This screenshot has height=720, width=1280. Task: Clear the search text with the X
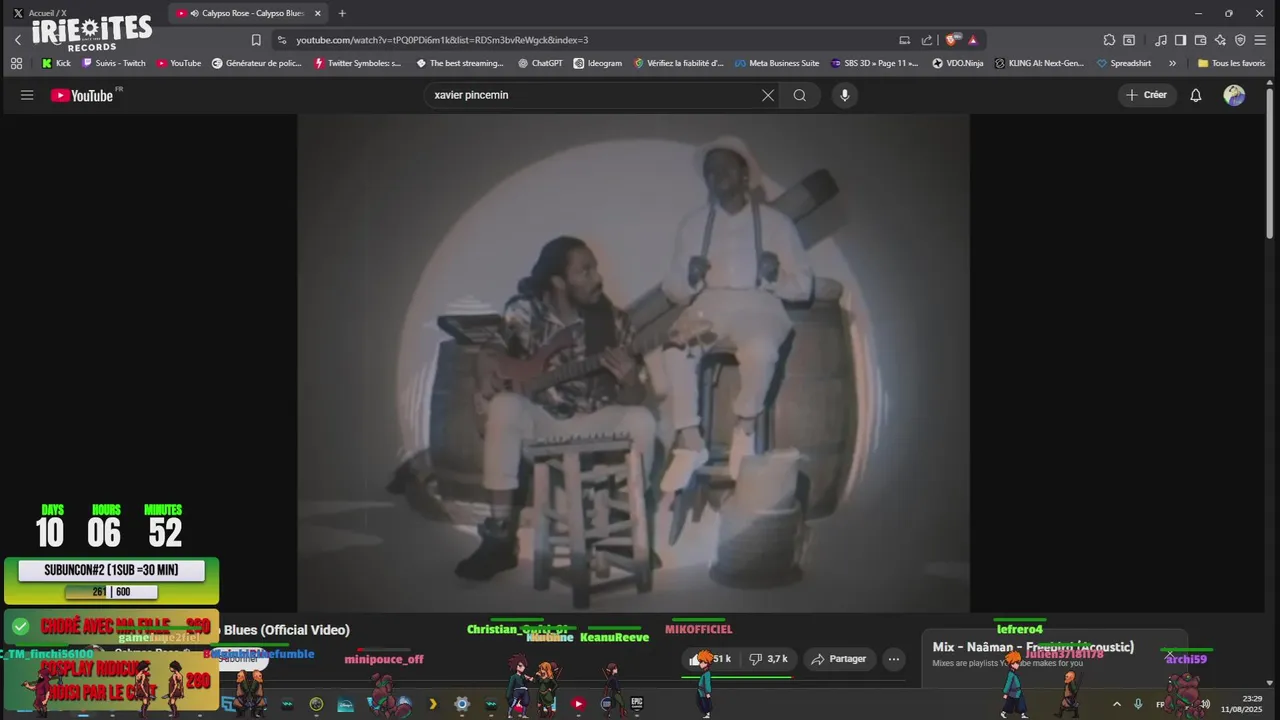[x=768, y=95]
